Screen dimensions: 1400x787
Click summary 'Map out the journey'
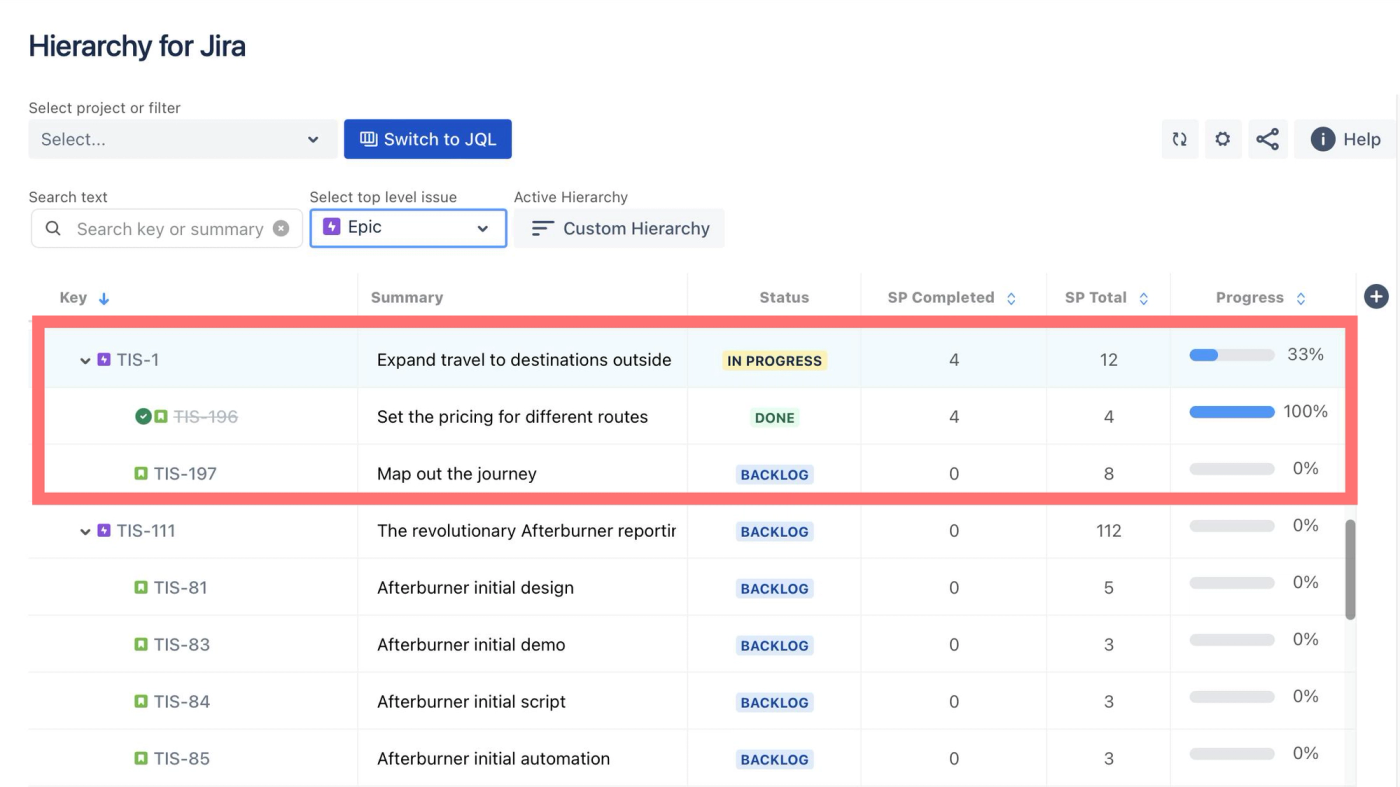click(x=457, y=474)
